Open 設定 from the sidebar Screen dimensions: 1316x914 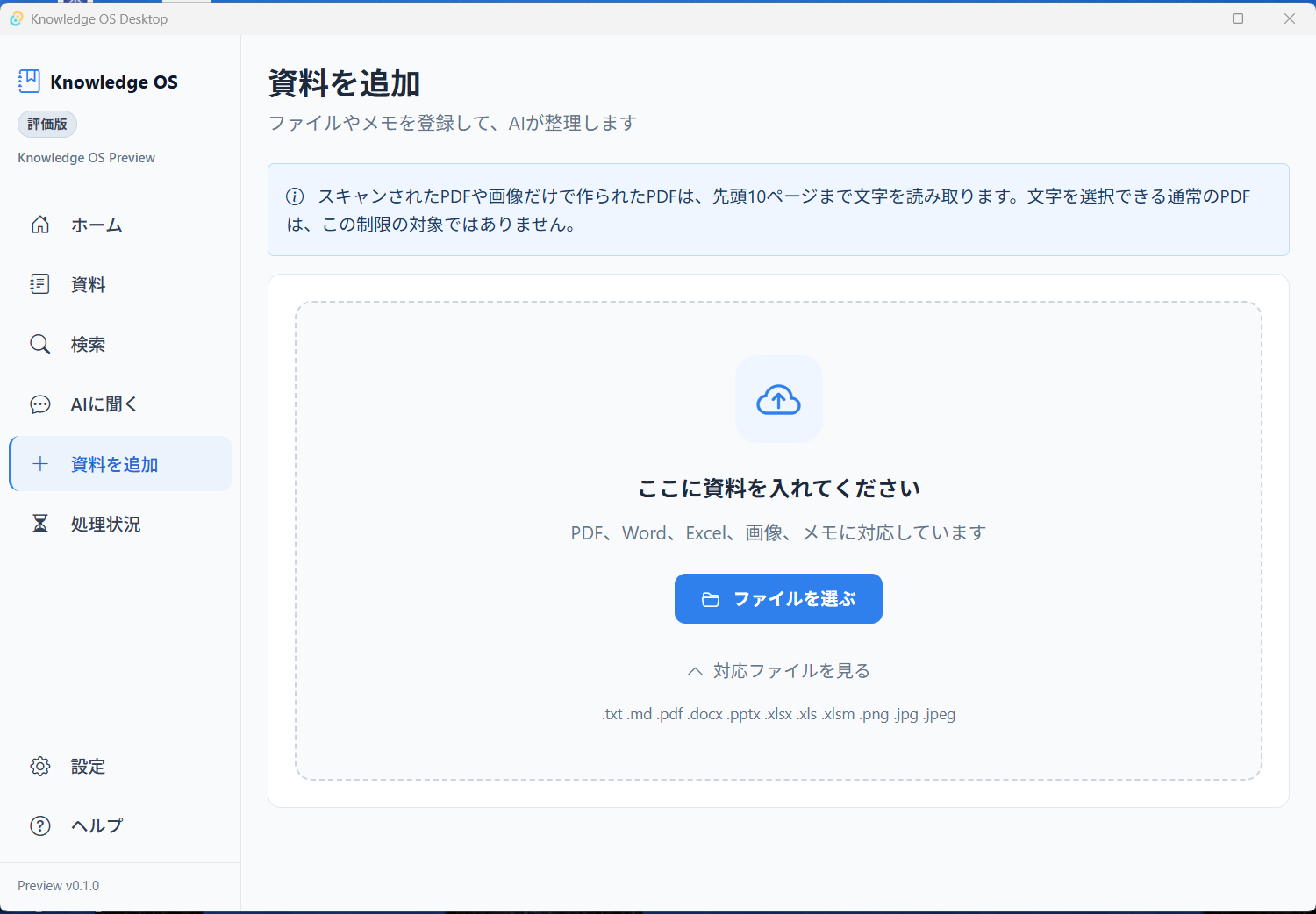pos(120,766)
